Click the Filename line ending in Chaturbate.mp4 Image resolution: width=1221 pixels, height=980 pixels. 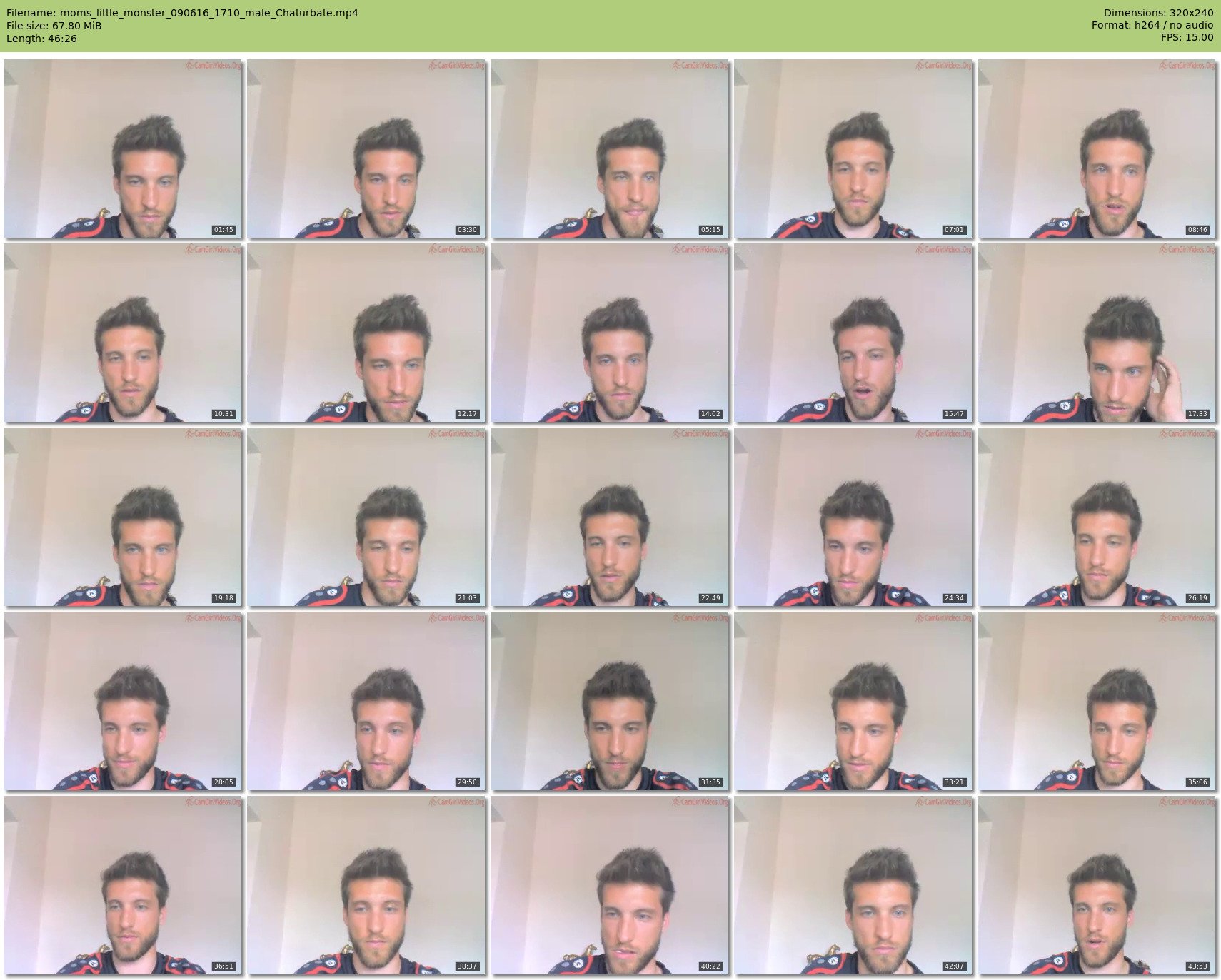point(182,13)
